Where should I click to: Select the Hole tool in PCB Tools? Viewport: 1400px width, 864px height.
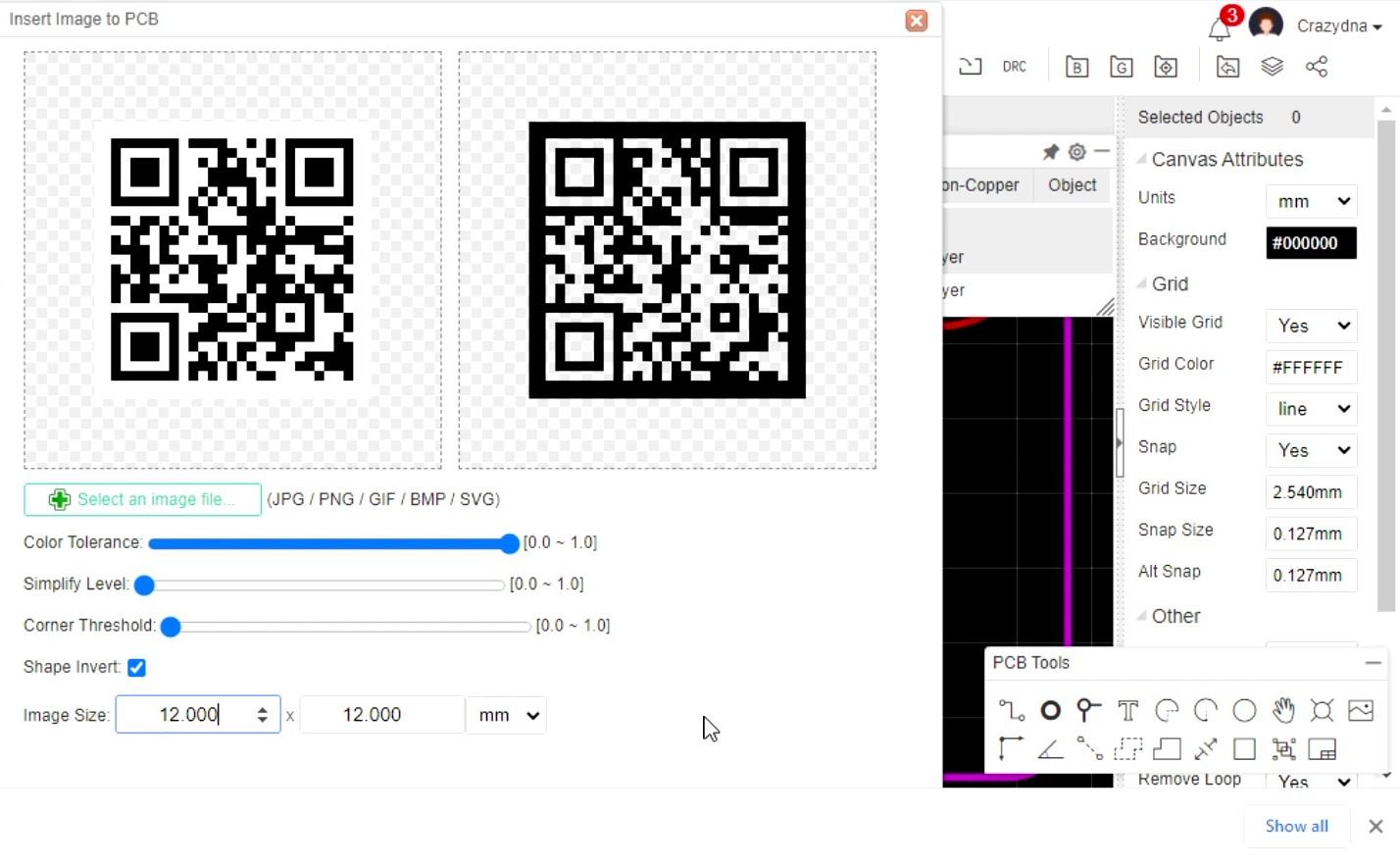1322,710
